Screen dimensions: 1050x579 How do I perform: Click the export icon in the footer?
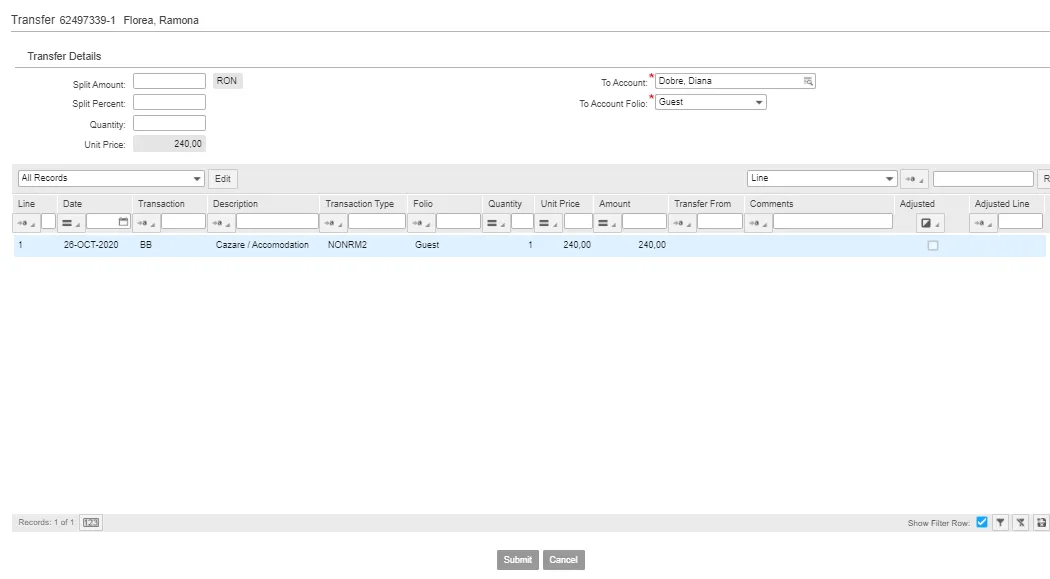pyautogui.click(x=1041, y=523)
